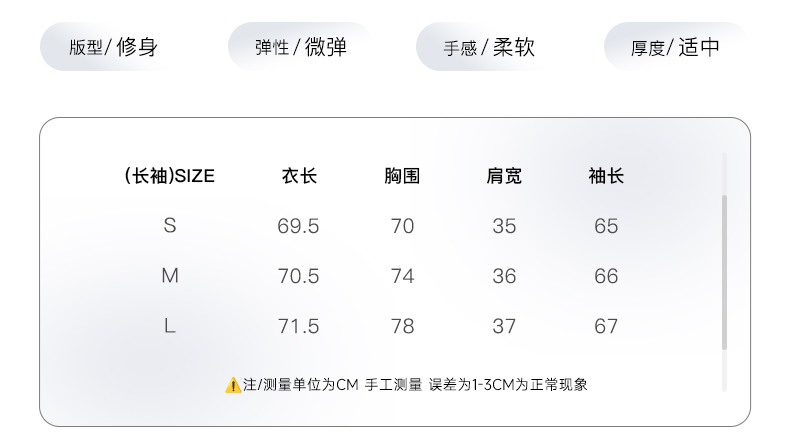
Task: Click the 37 shoulder width value
Action: point(504,326)
